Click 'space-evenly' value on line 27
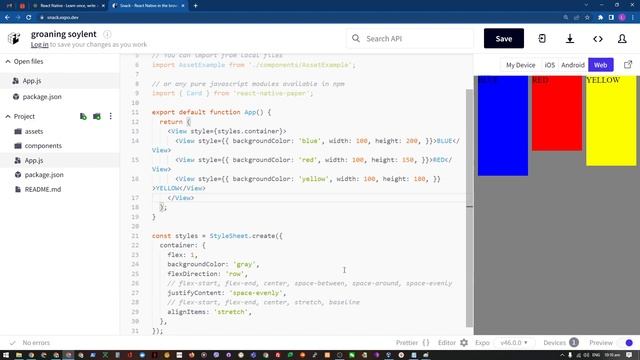 [256, 293]
